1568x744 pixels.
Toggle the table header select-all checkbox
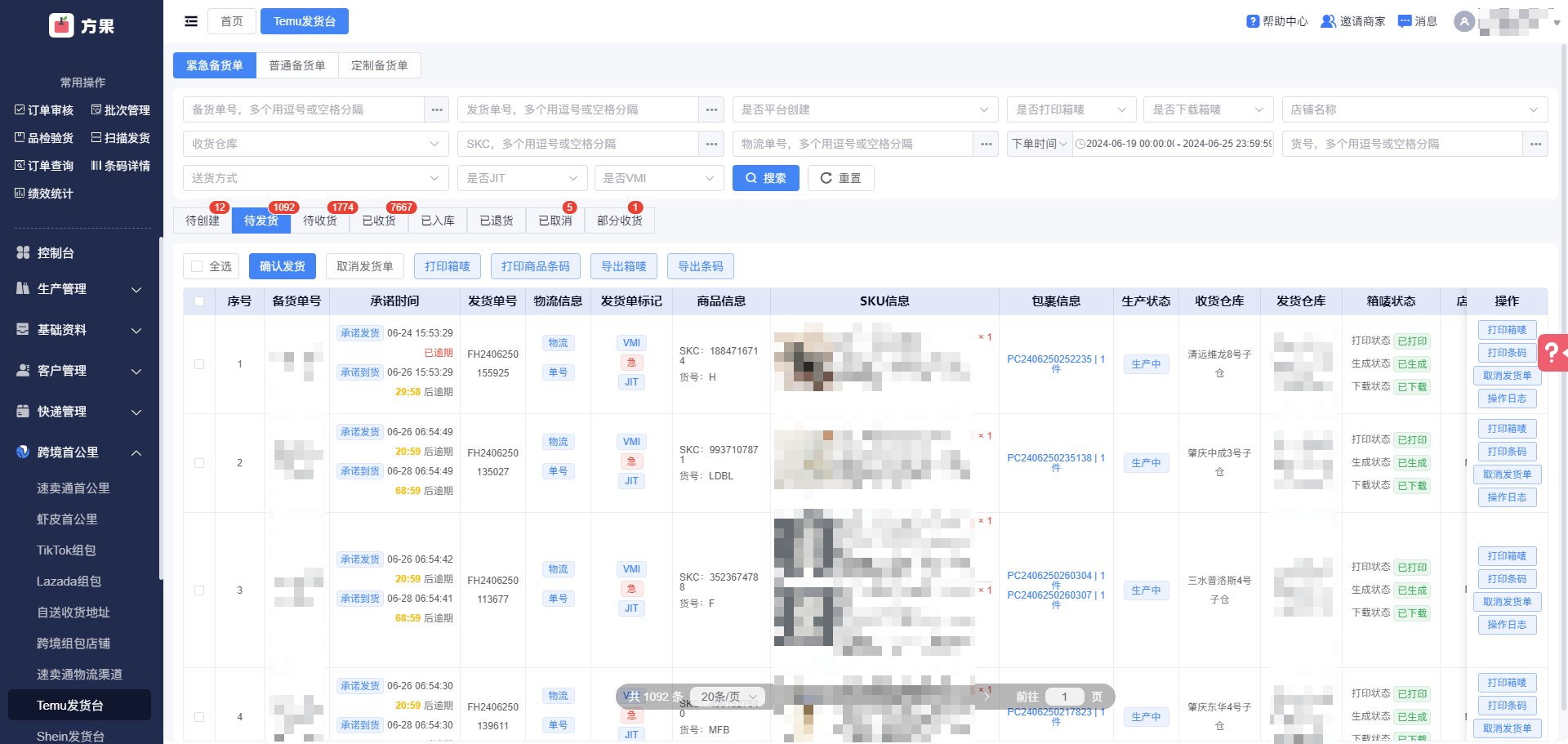click(199, 301)
